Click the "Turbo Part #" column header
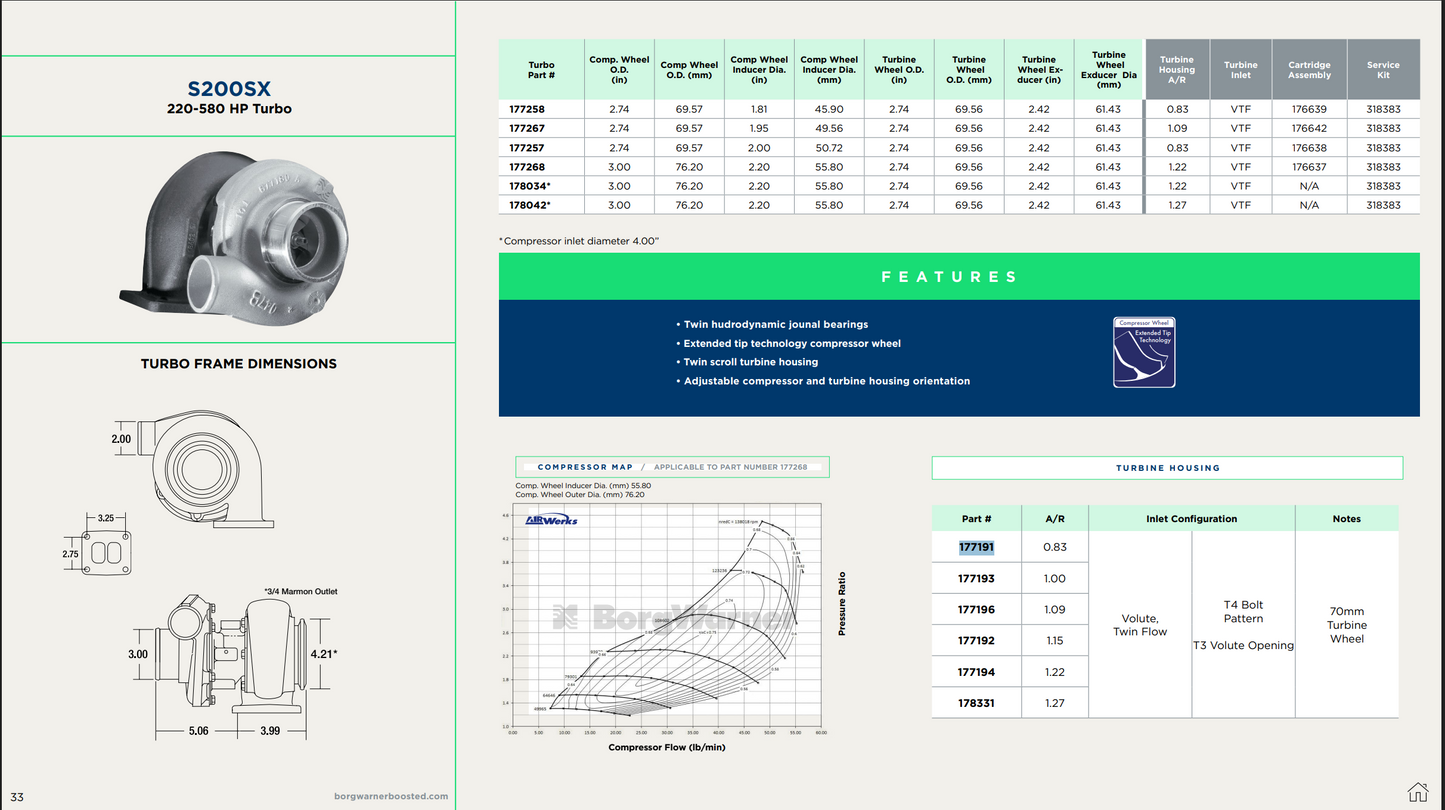1445x810 pixels. [x=541, y=70]
